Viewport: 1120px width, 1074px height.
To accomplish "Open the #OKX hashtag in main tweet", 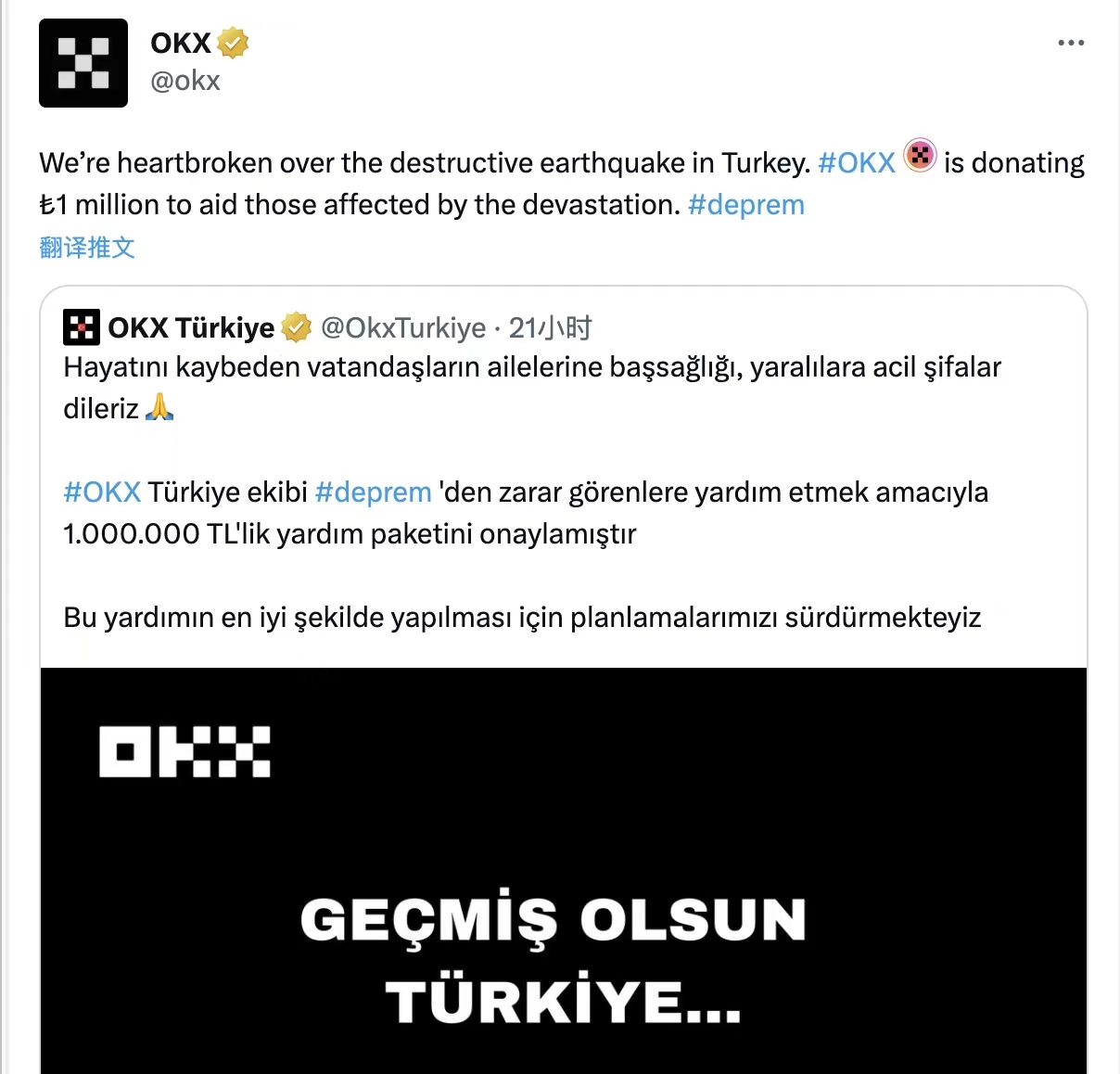I will pos(857,162).
